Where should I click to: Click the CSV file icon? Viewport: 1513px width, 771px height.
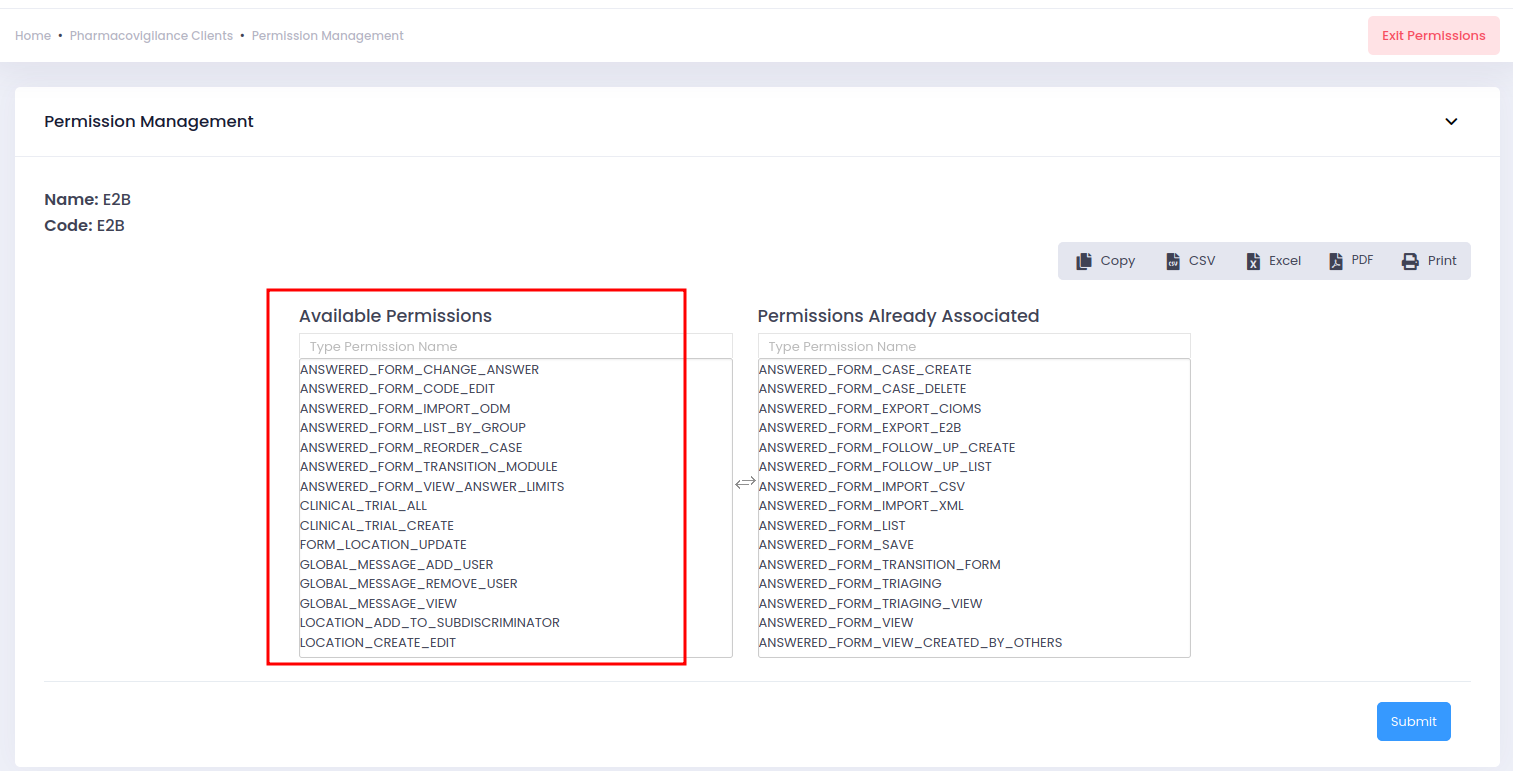[x=1173, y=261]
